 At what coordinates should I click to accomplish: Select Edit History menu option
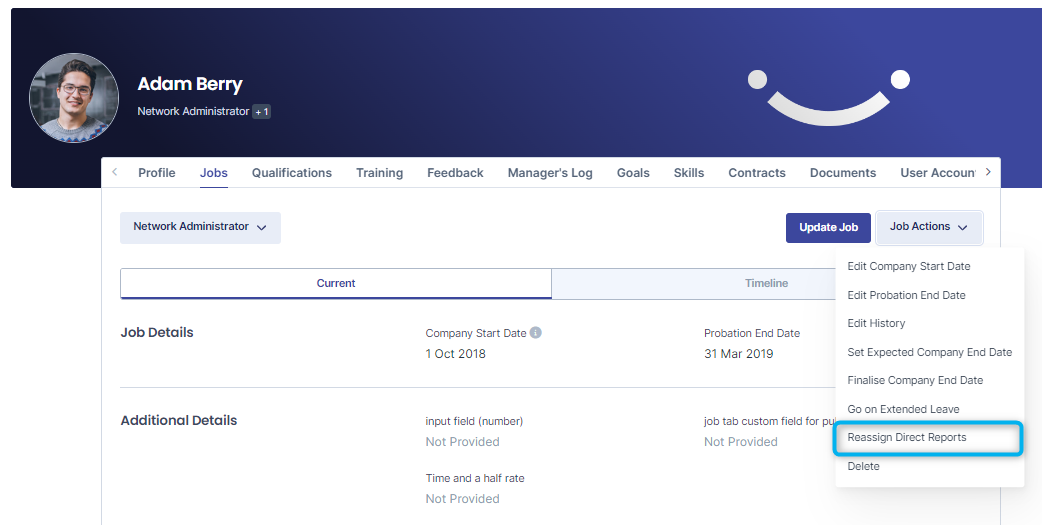point(876,323)
